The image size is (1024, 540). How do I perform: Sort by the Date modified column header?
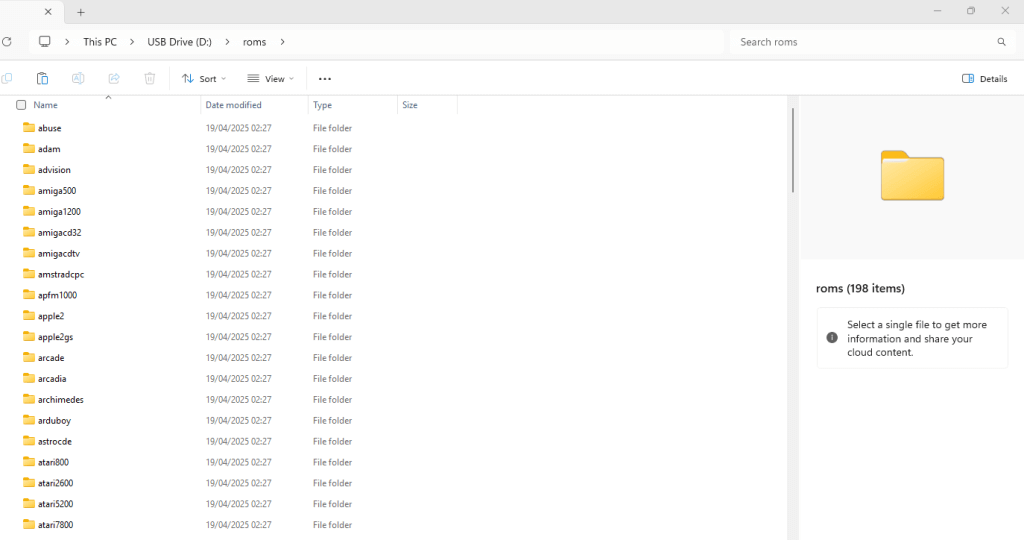tap(234, 105)
